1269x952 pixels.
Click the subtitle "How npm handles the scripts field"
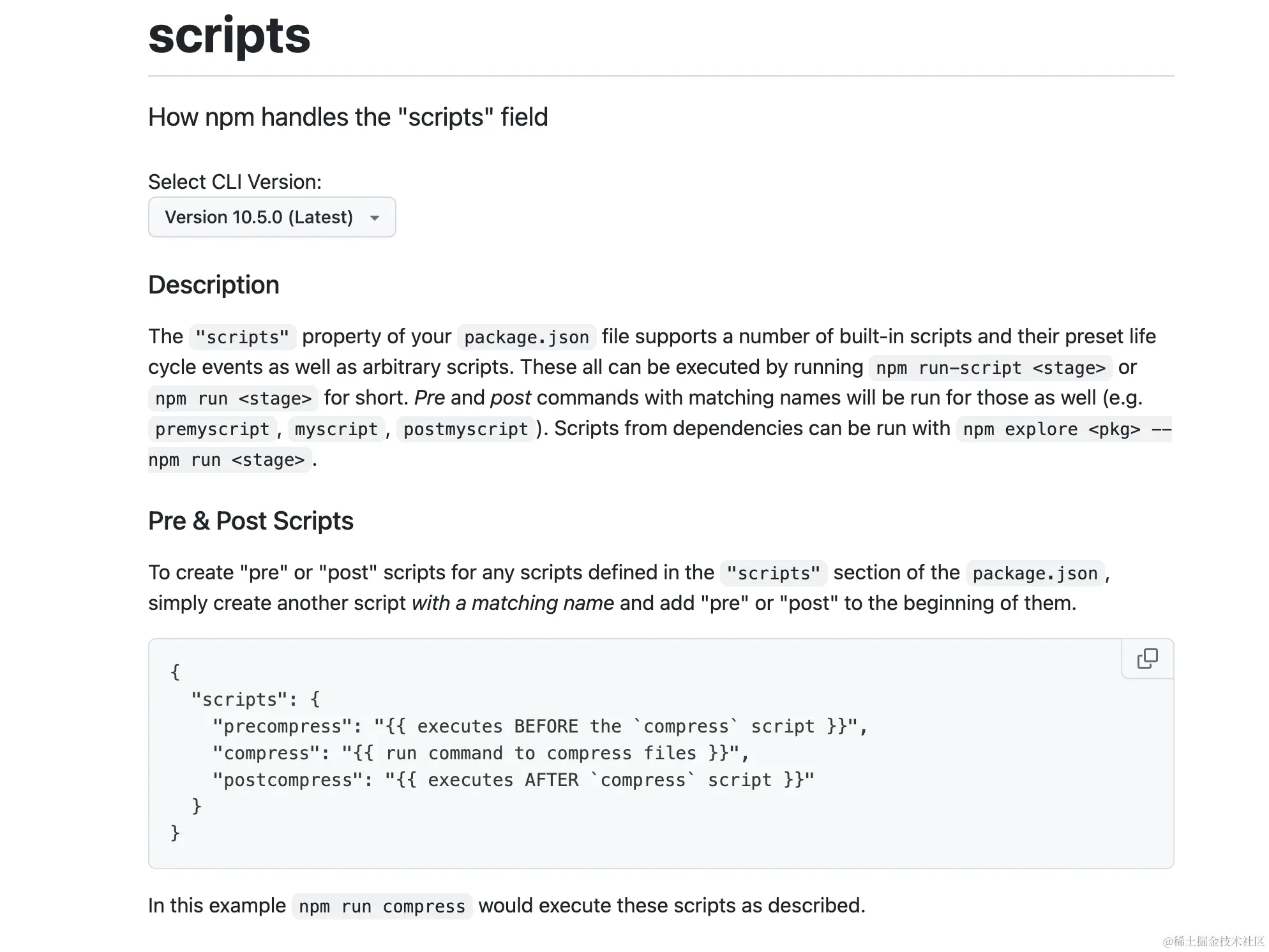(x=348, y=117)
